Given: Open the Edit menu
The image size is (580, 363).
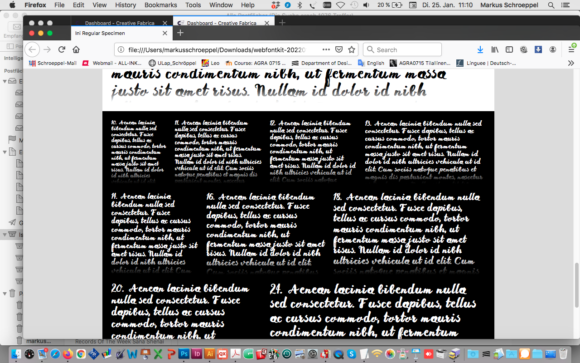Looking at the screenshot, I should (78, 5).
